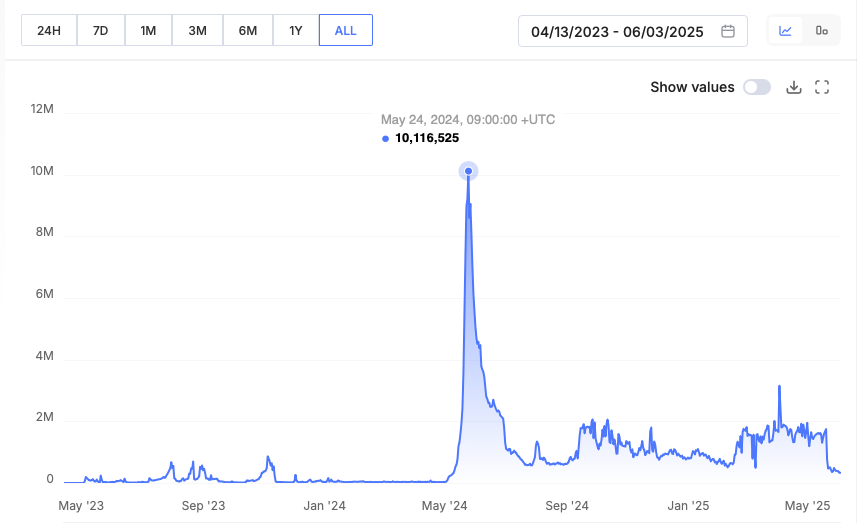
Task: Click the 4M y-axis label
Action: [x=44, y=355]
